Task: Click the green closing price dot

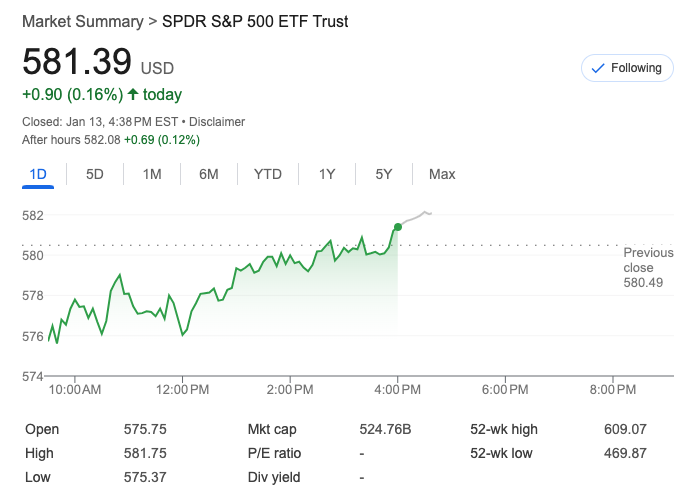Action: coord(398,227)
